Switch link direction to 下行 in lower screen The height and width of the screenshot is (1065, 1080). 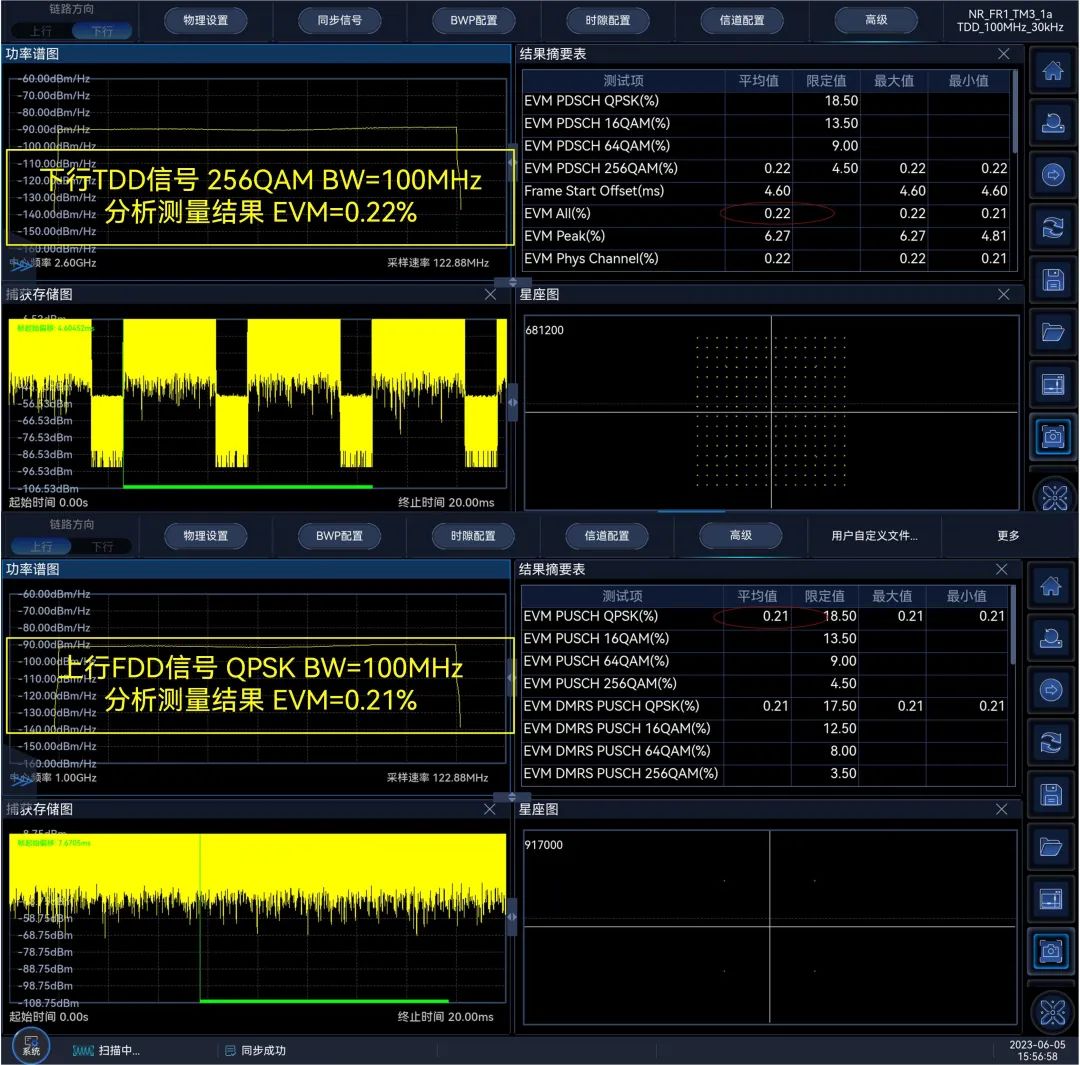(102, 546)
